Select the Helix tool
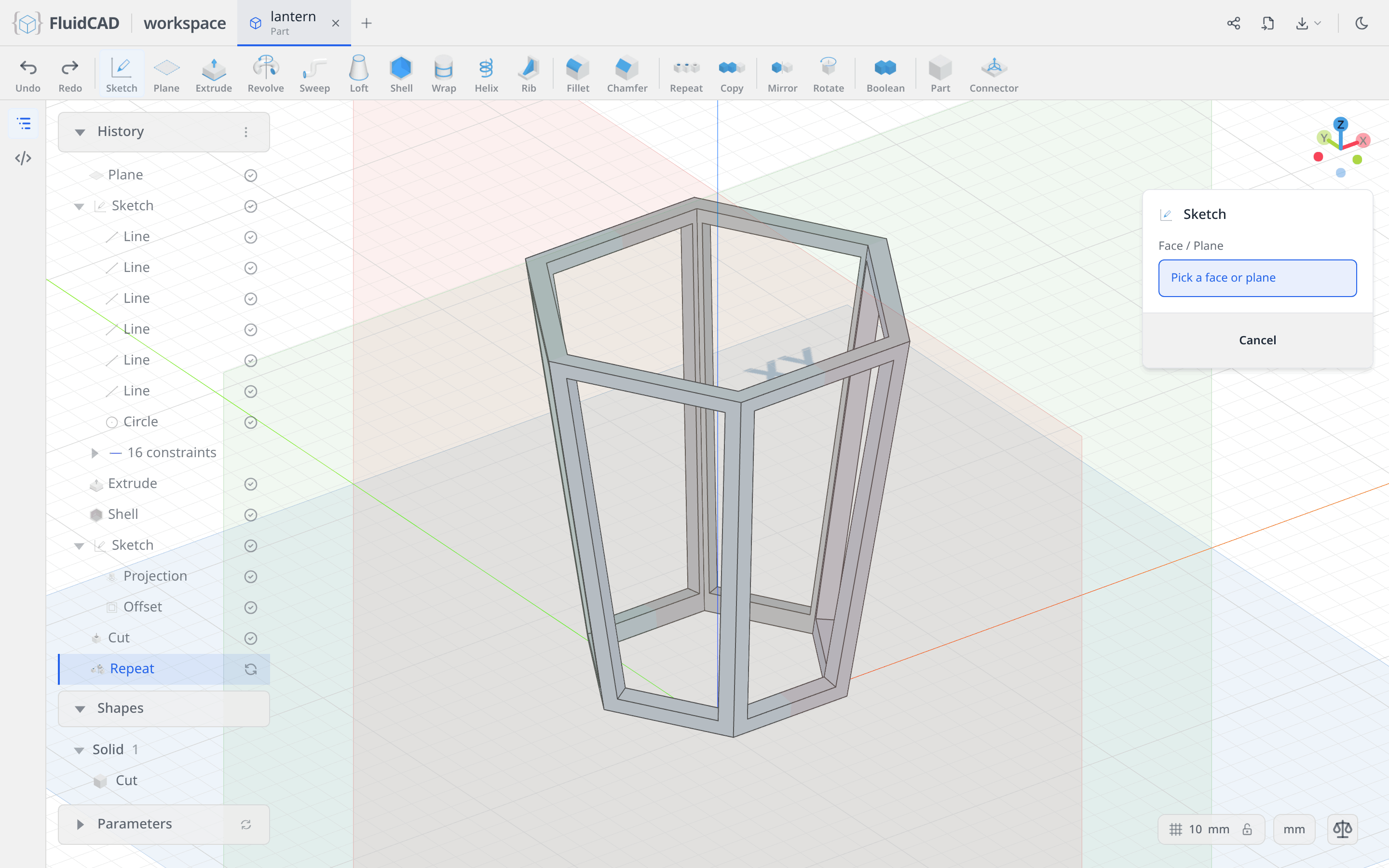 (486, 75)
